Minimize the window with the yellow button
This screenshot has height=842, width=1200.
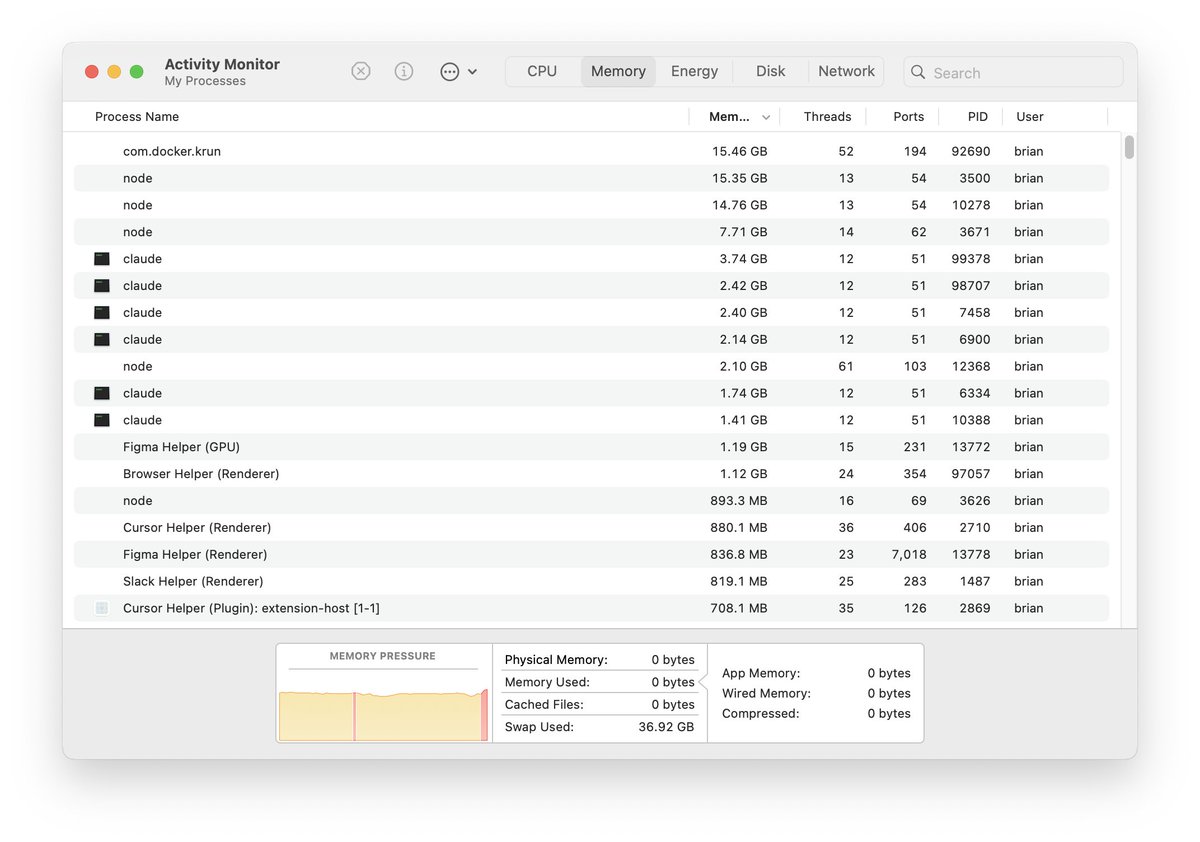tap(114, 72)
